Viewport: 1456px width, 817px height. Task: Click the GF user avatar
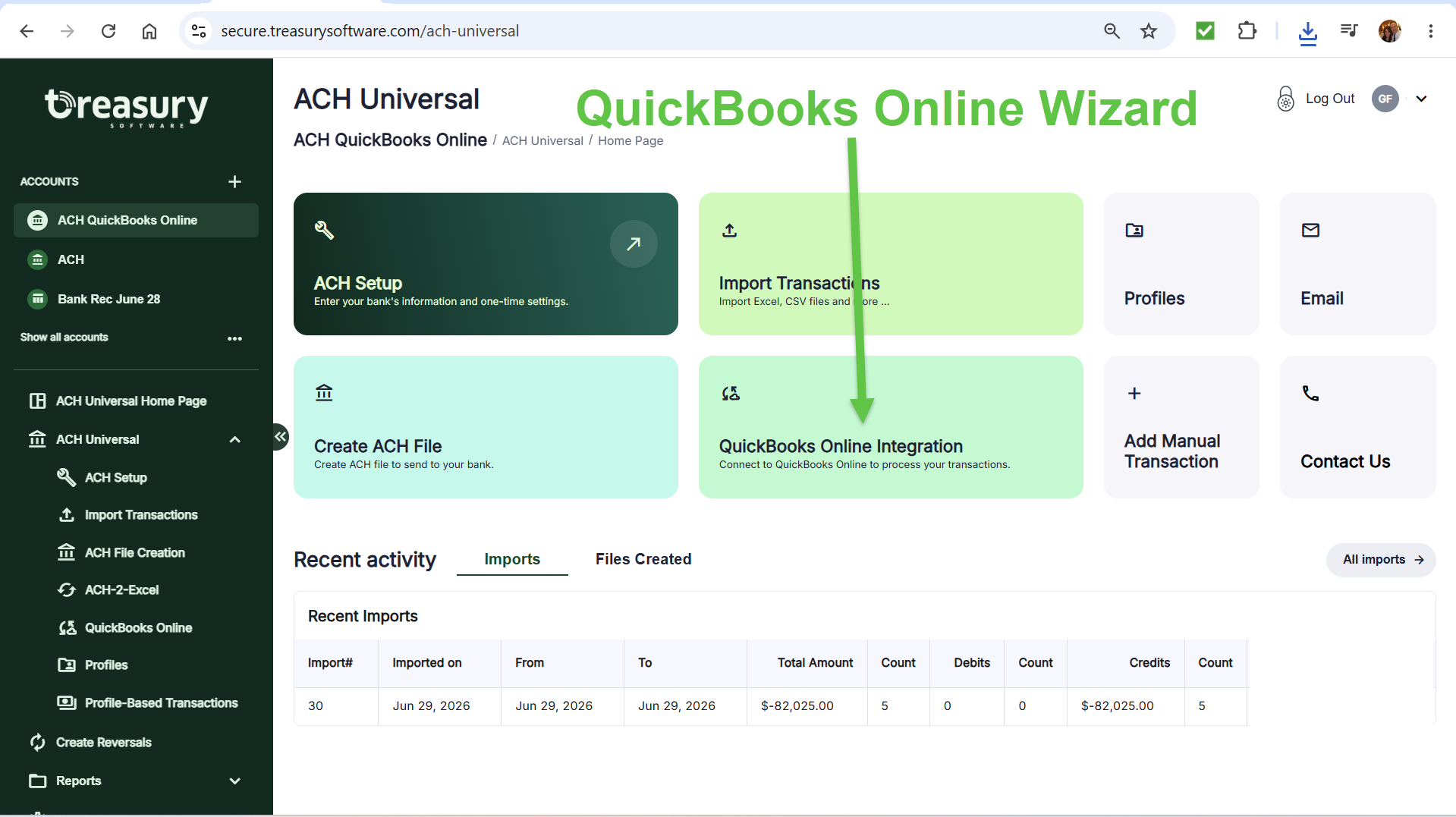point(1385,99)
